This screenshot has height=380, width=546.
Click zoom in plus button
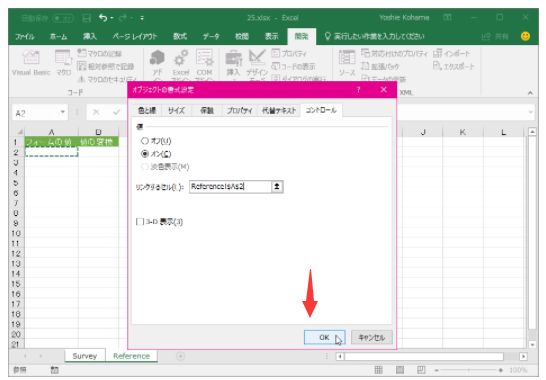500,370
